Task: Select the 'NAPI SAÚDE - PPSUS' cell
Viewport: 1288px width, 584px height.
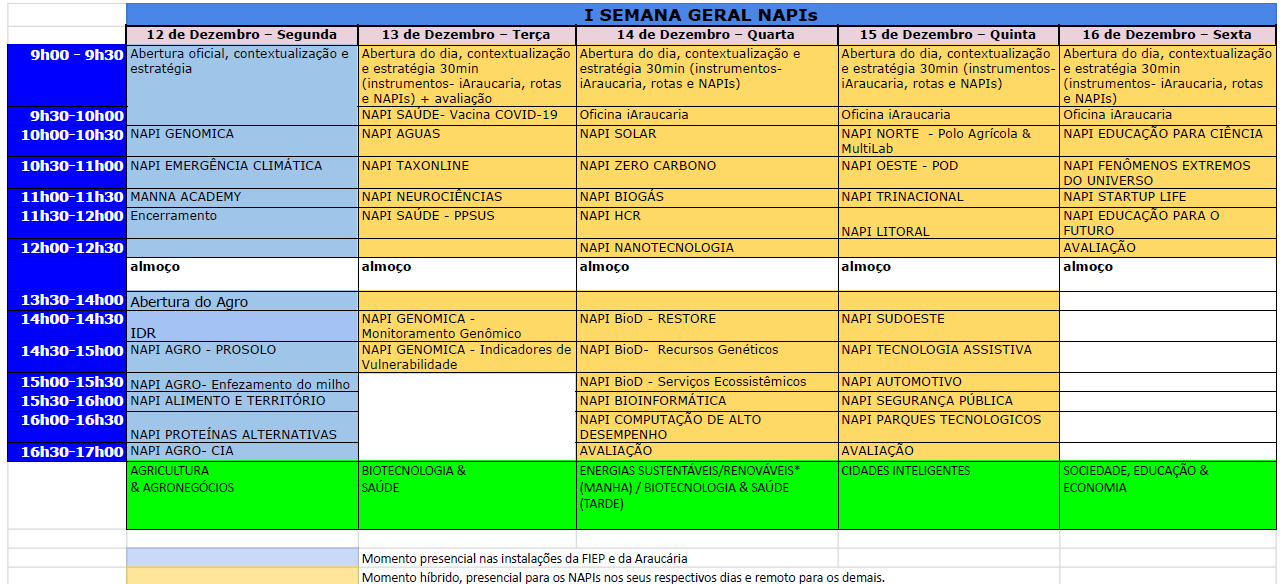Action: [x=467, y=223]
